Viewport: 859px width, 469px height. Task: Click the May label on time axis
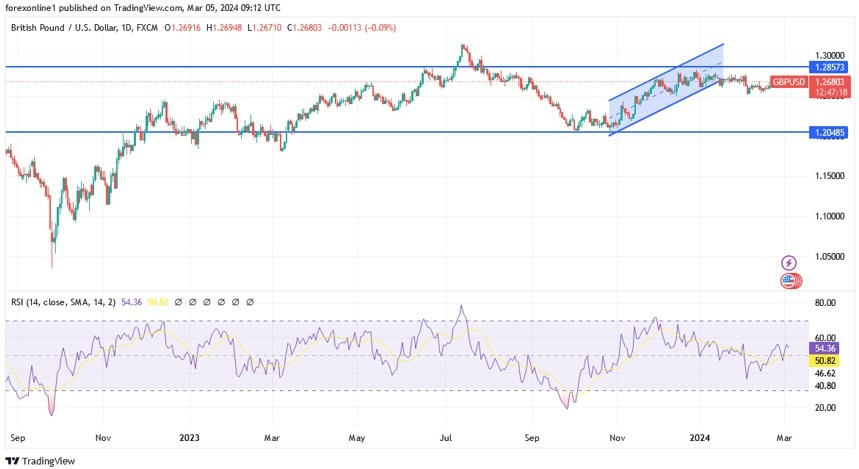[x=357, y=438]
